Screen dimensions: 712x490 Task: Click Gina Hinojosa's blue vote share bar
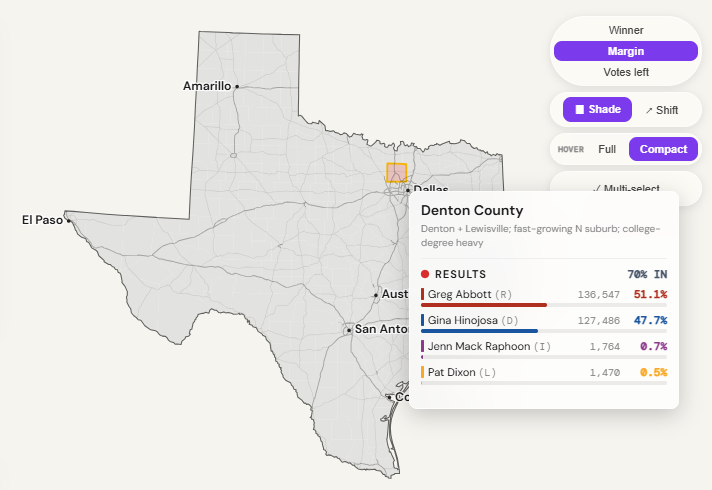(480, 331)
